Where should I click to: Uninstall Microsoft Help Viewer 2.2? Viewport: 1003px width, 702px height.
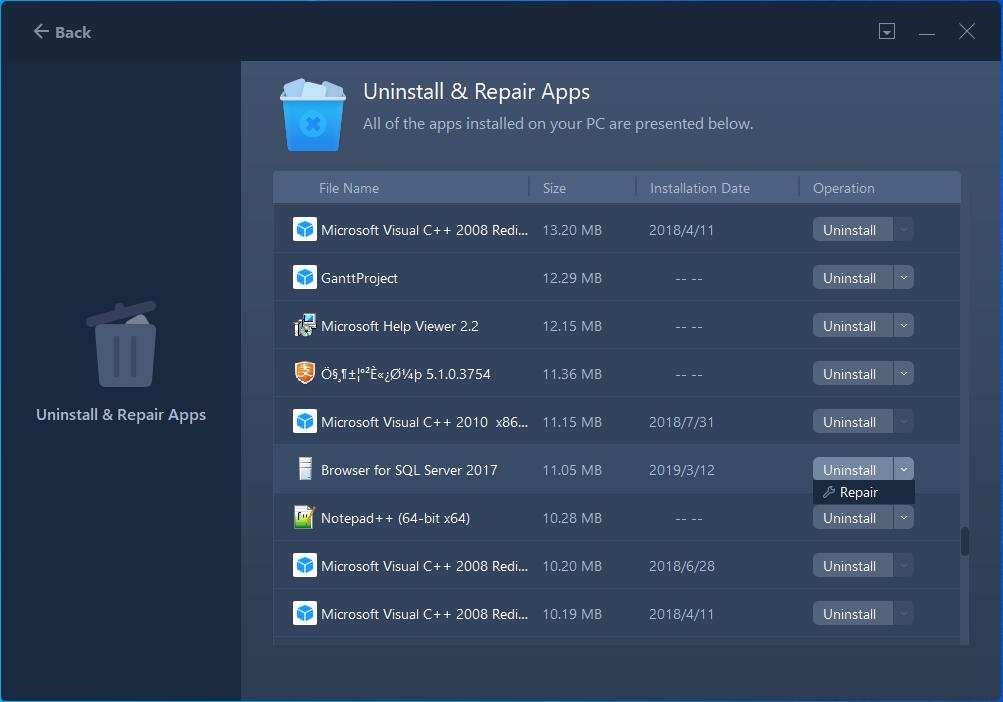pyautogui.click(x=852, y=326)
